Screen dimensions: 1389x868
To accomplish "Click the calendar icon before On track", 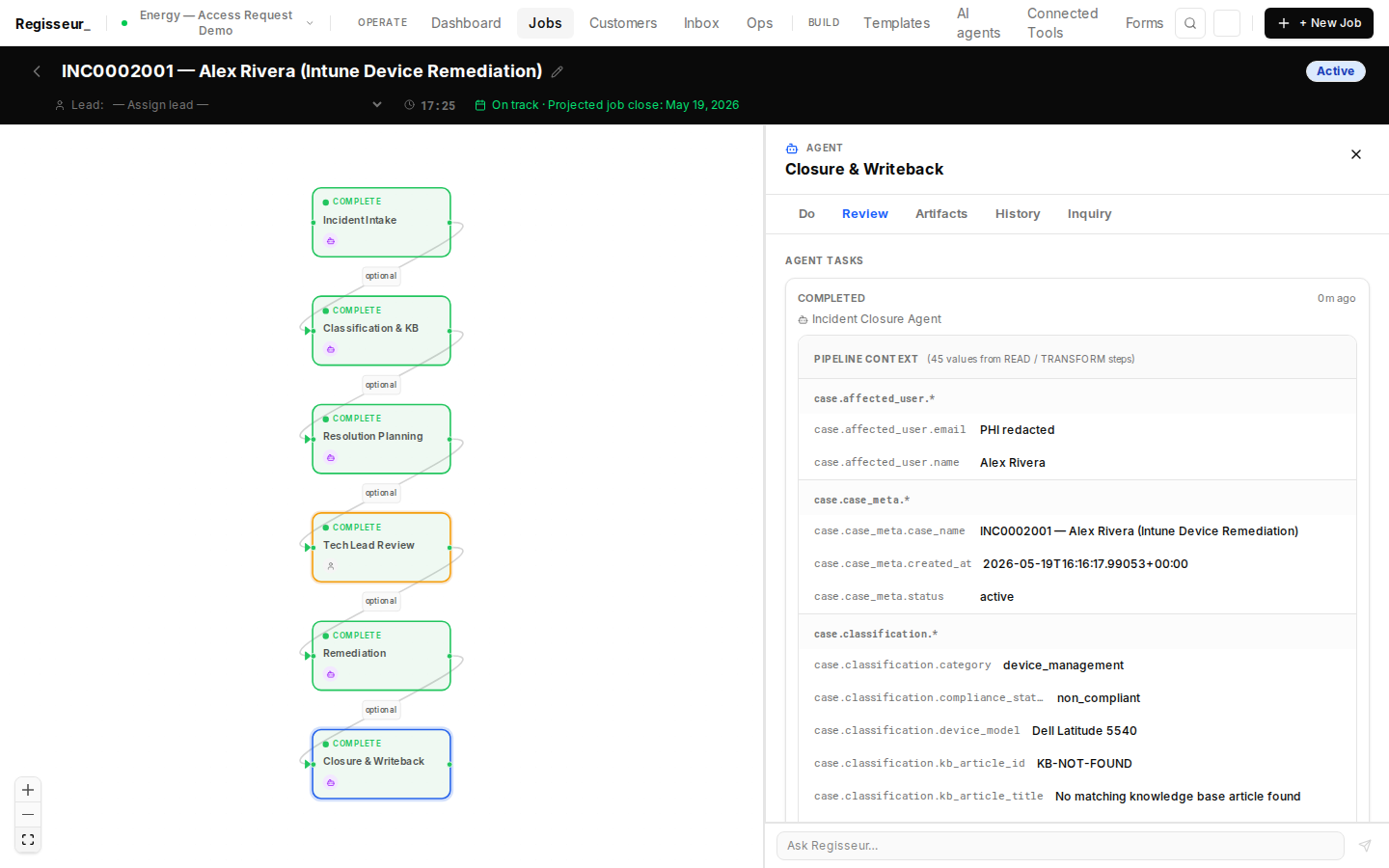I will pos(480,105).
